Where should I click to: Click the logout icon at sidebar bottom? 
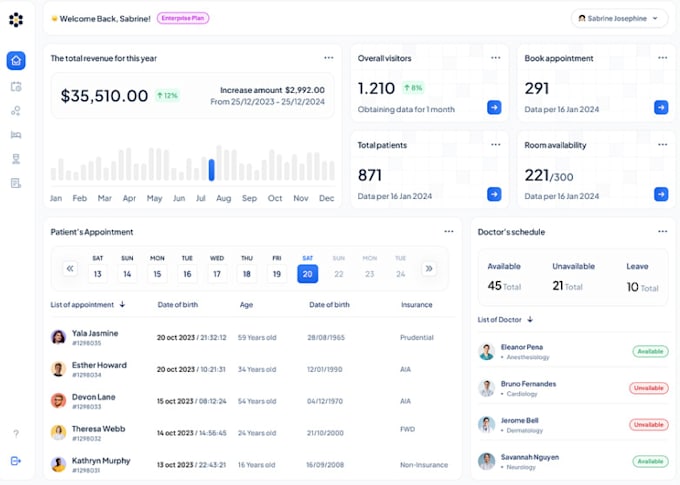16,460
